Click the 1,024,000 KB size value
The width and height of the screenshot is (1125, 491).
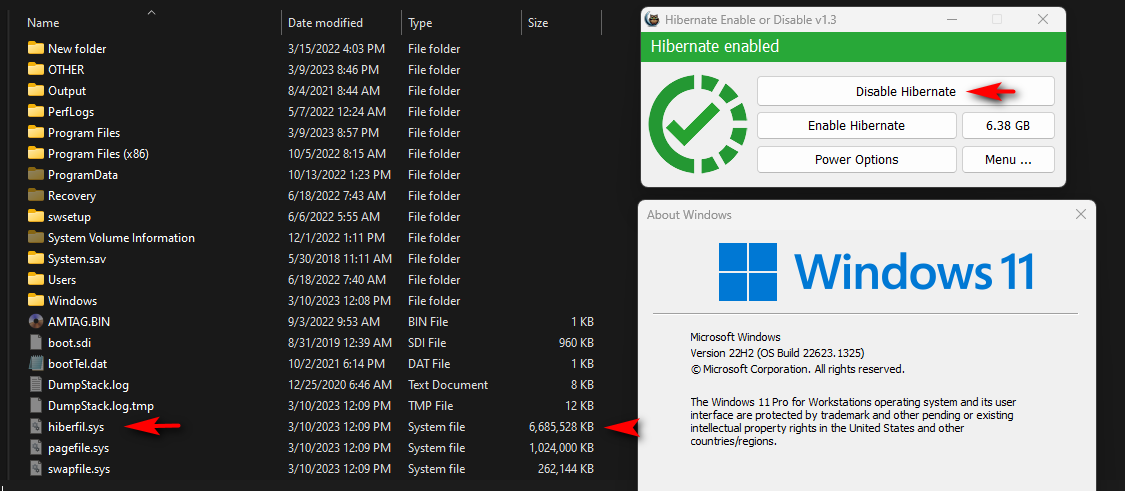(561, 447)
